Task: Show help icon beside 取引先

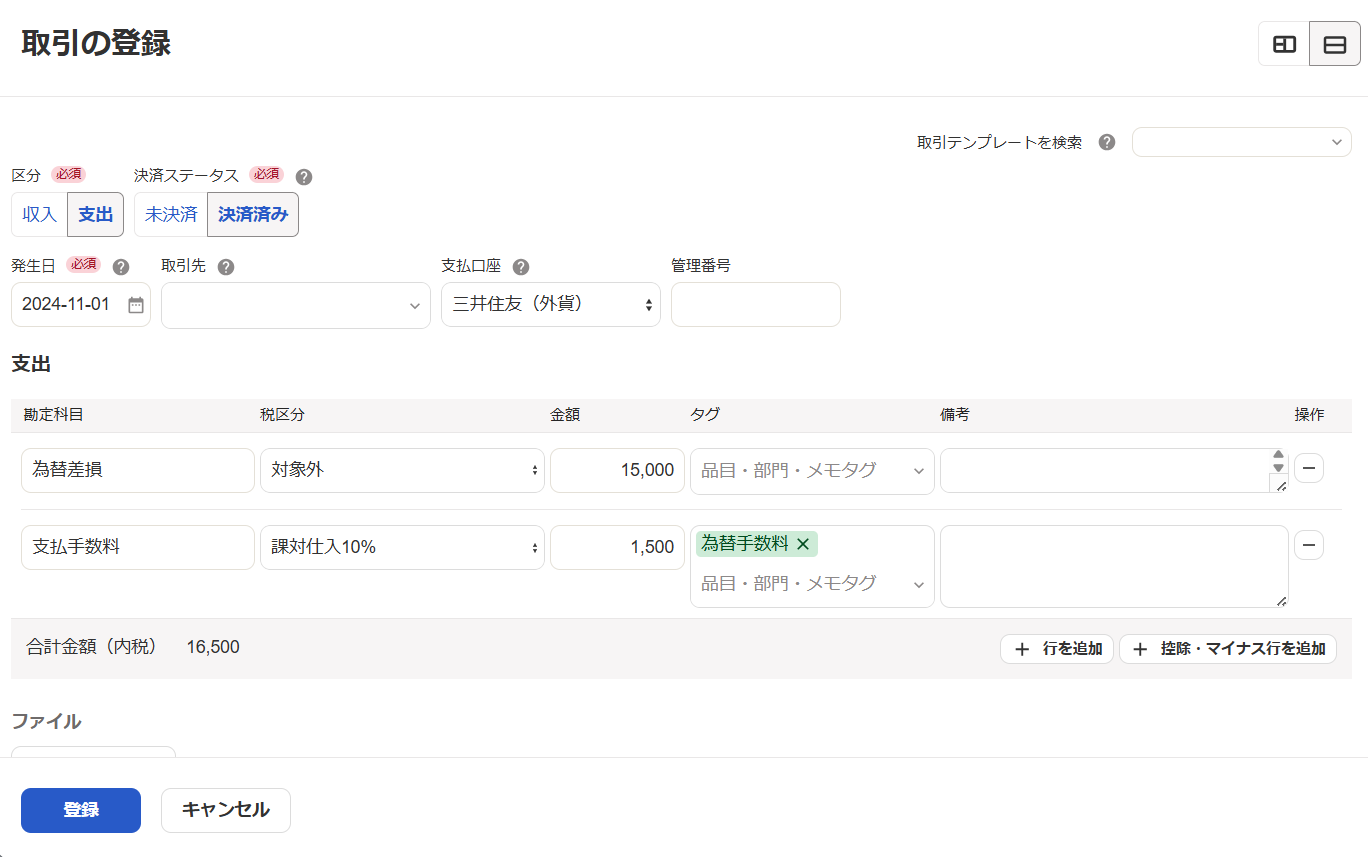Action: pos(226,267)
